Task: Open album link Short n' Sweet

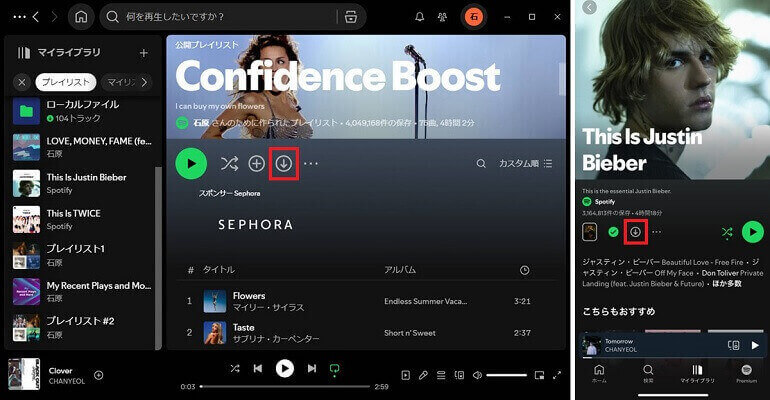Action: (x=410, y=333)
